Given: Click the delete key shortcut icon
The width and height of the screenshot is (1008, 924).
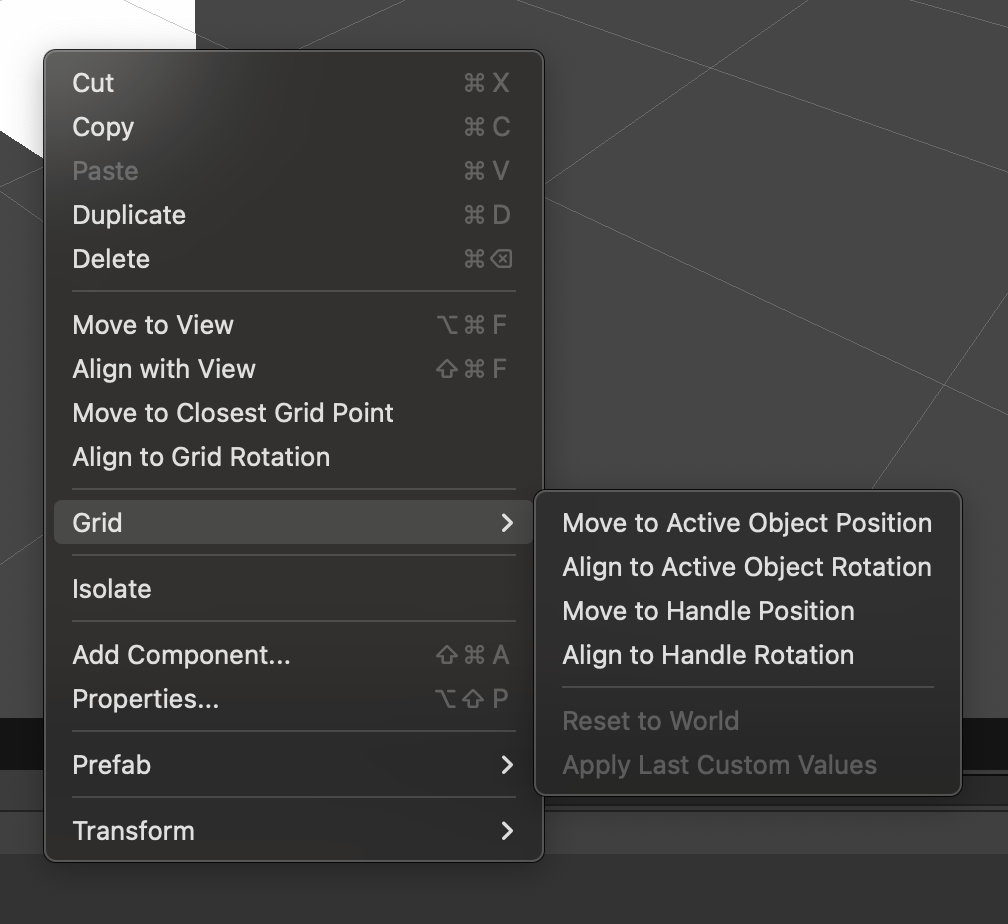Looking at the screenshot, I should click(x=501, y=258).
